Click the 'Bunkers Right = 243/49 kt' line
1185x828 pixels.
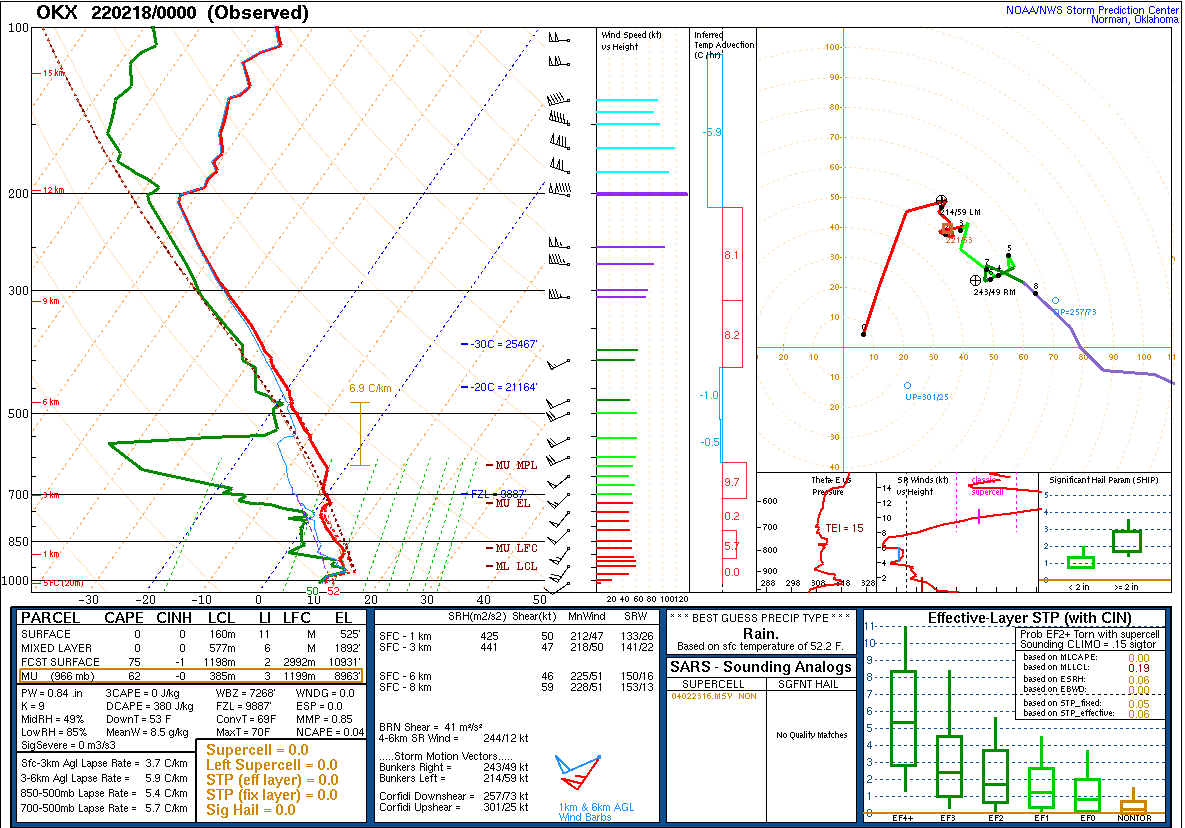[x=453, y=768]
